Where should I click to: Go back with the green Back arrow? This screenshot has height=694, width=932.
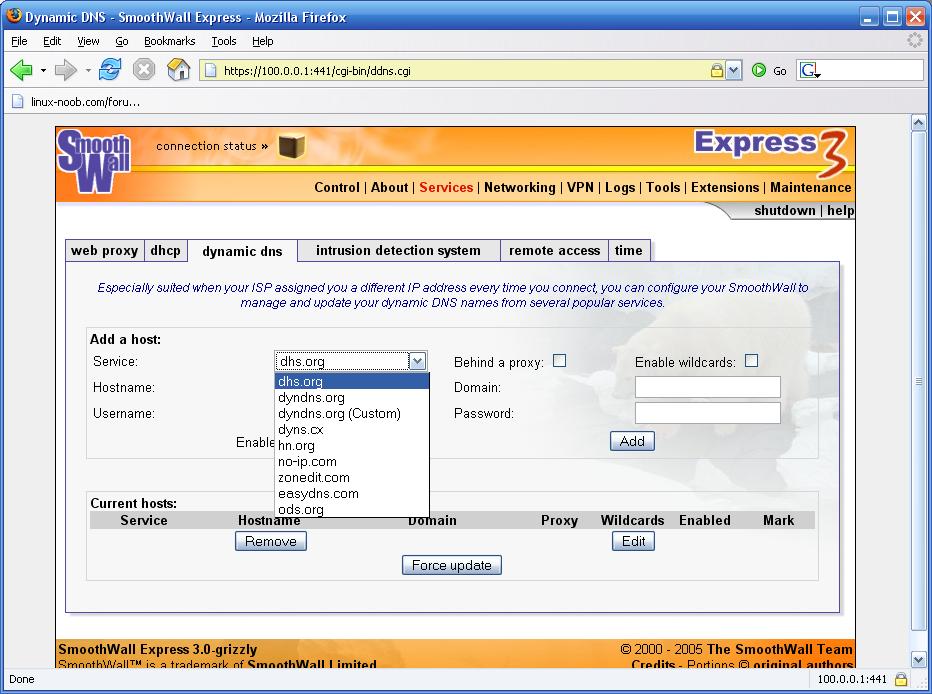point(21,70)
